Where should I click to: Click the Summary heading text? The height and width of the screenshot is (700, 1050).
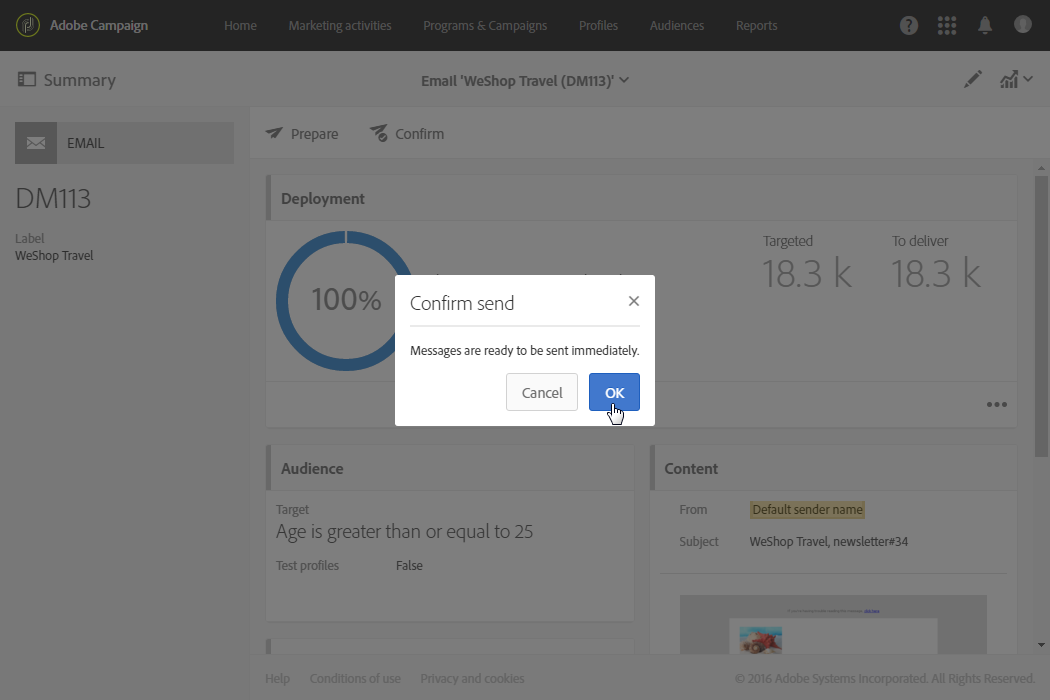coord(80,80)
